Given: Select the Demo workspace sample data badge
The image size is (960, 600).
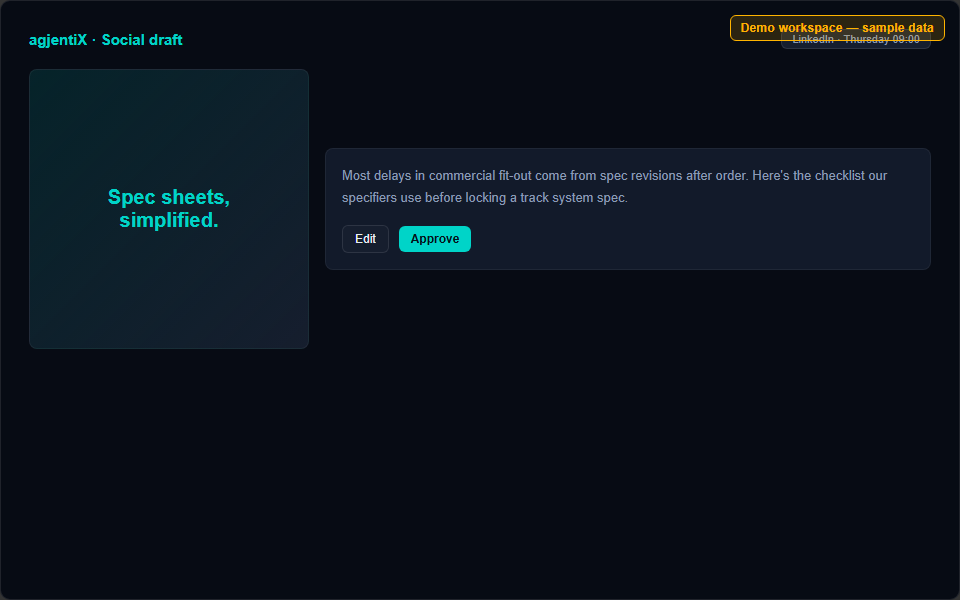Looking at the screenshot, I should 837,28.
